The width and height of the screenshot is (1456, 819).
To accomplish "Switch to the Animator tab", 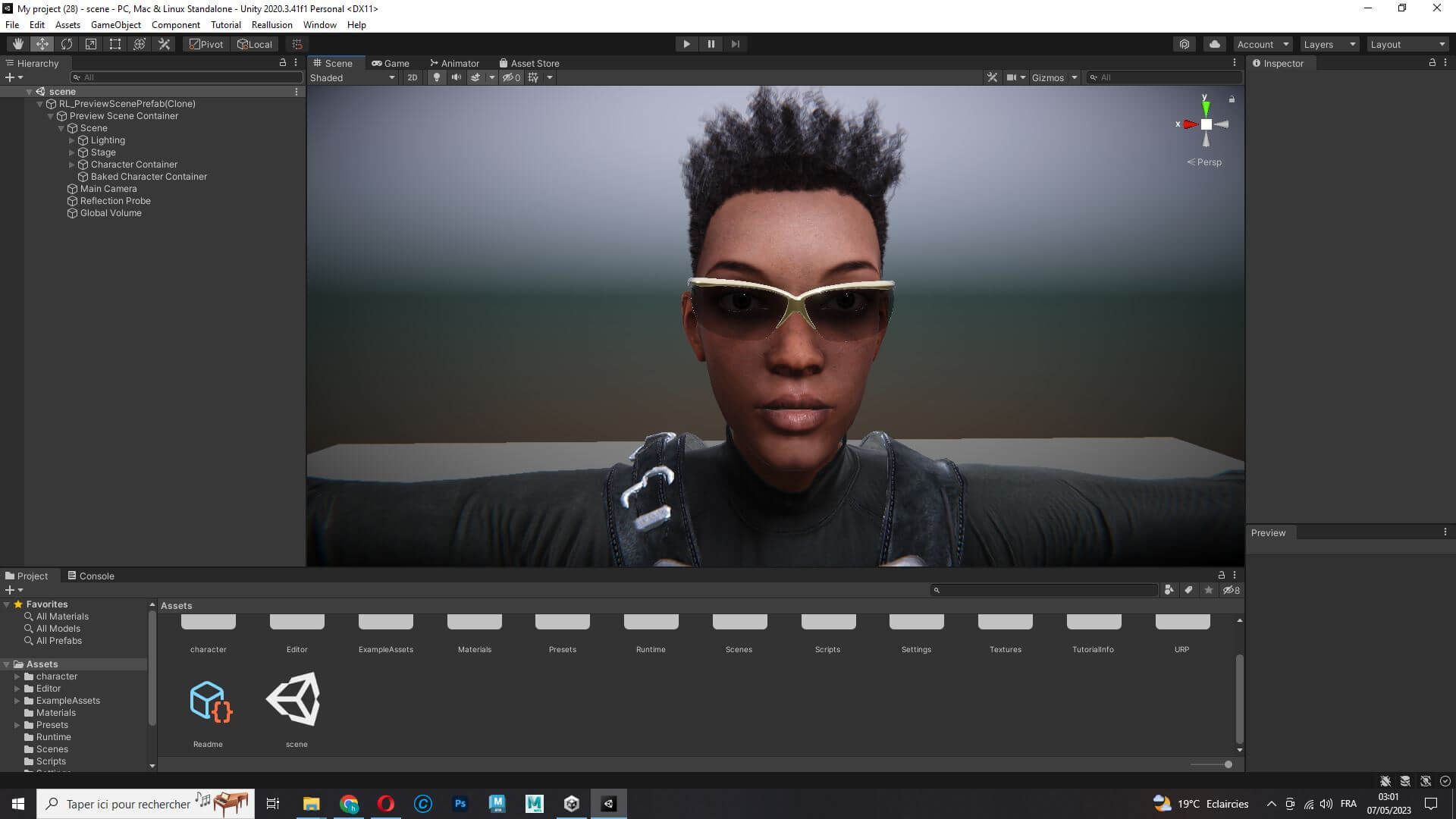I will click(x=454, y=63).
